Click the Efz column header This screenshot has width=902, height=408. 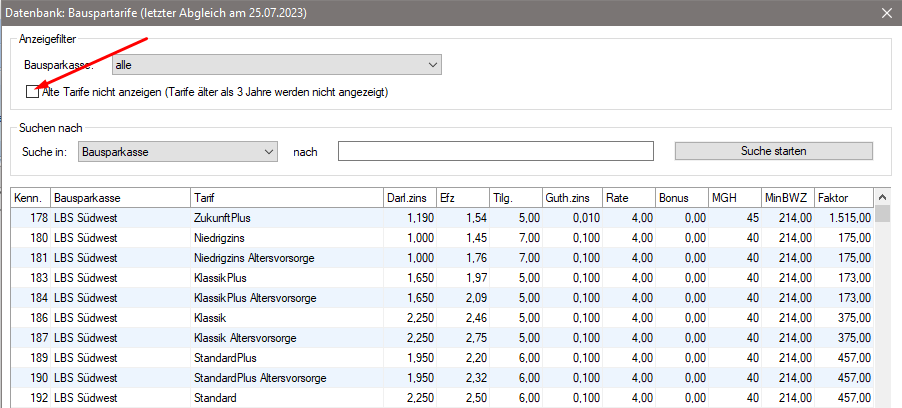[463, 197]
